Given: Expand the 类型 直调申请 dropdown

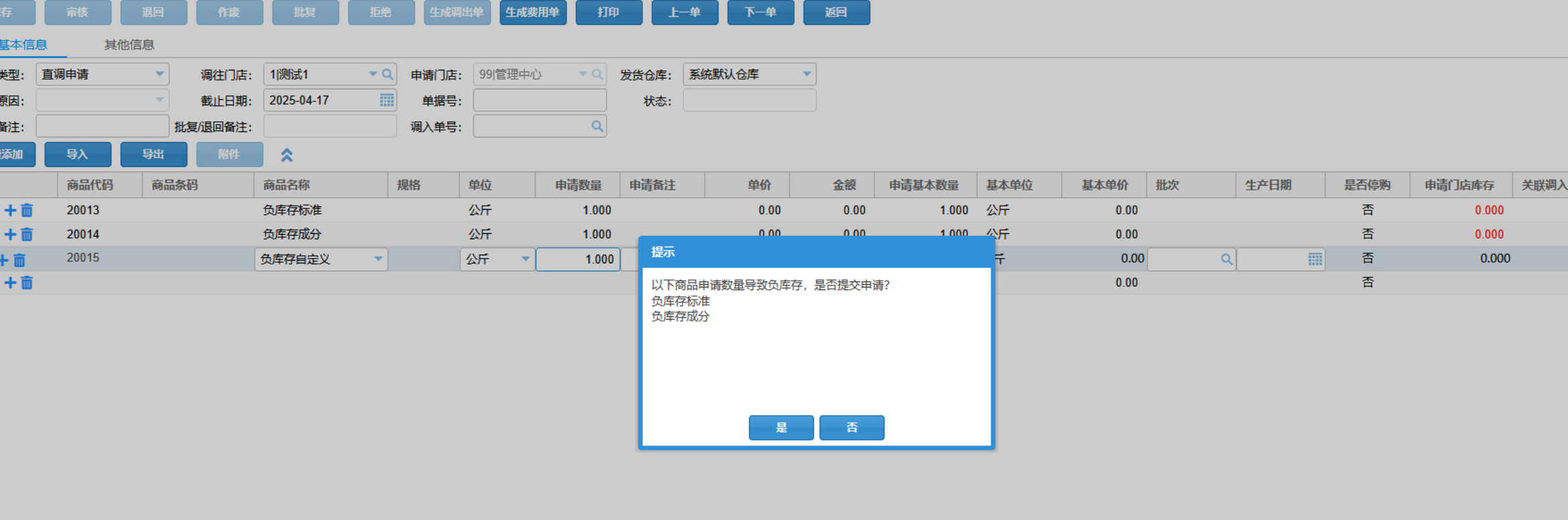Looking at the screenshot, I should (x=159, y=74).
